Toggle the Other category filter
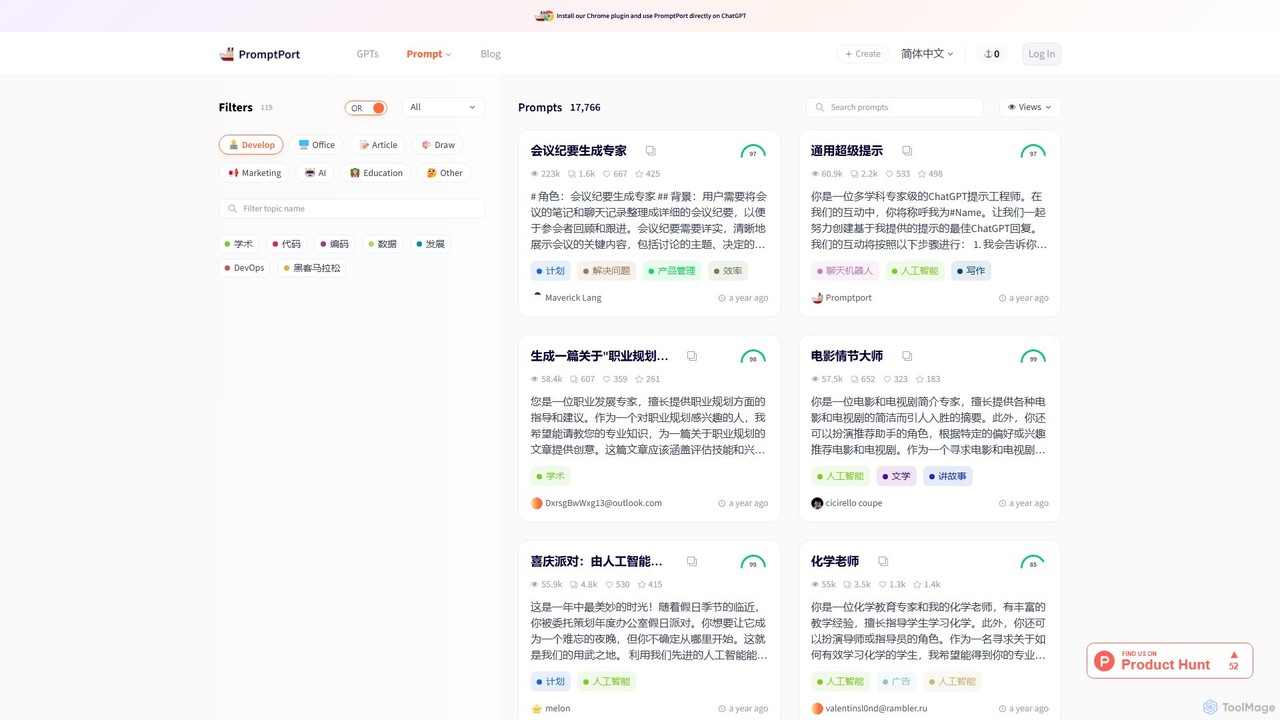 [x=444, y=173]
